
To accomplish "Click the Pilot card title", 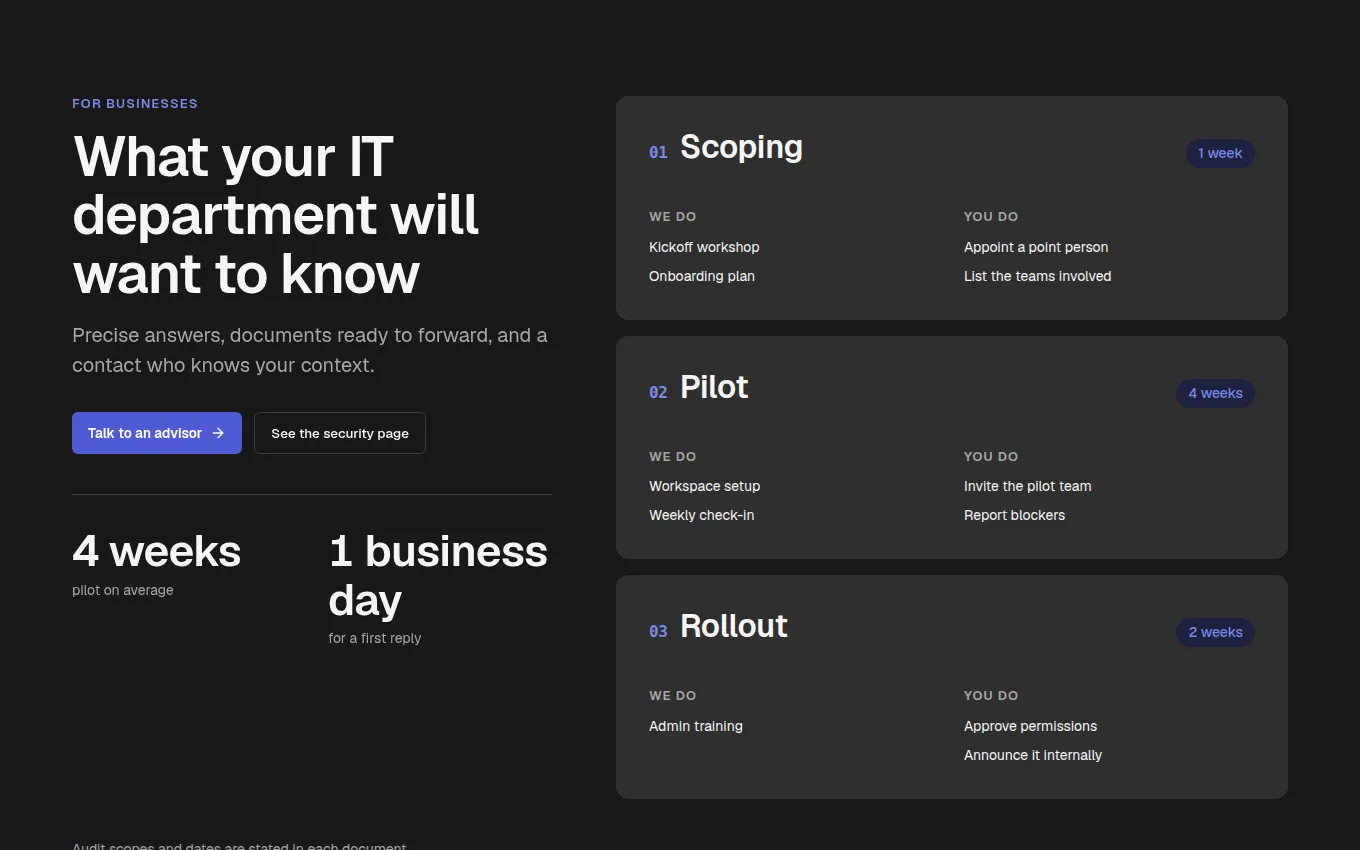I will (714, 387).
